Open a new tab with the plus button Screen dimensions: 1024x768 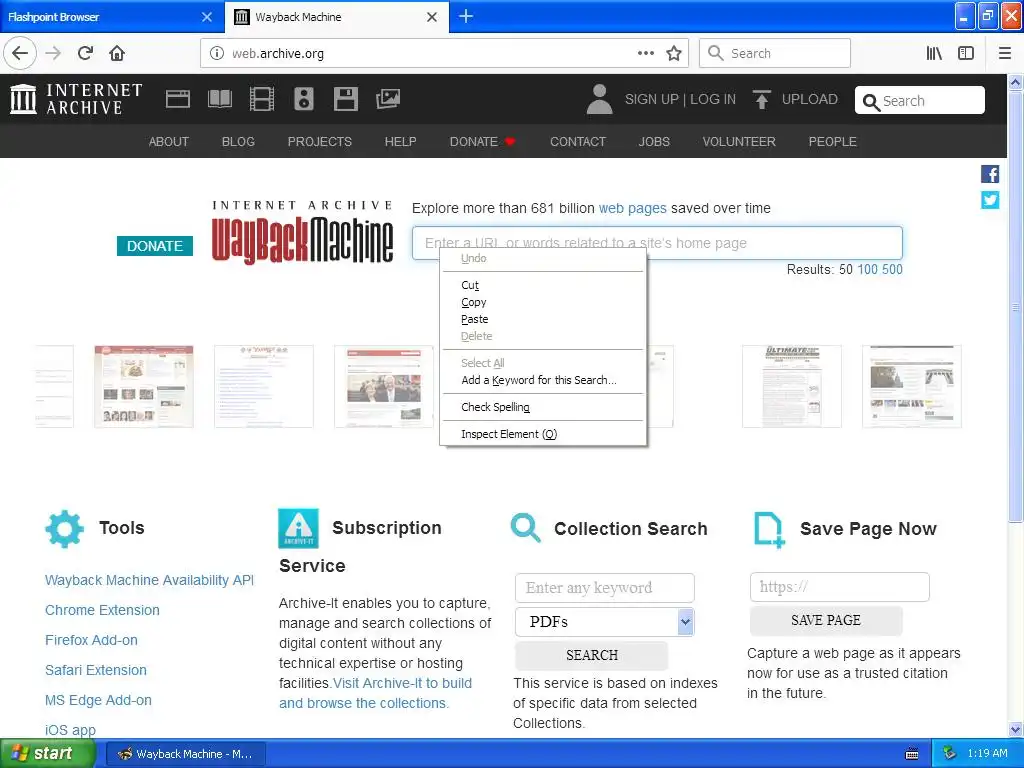466,17
